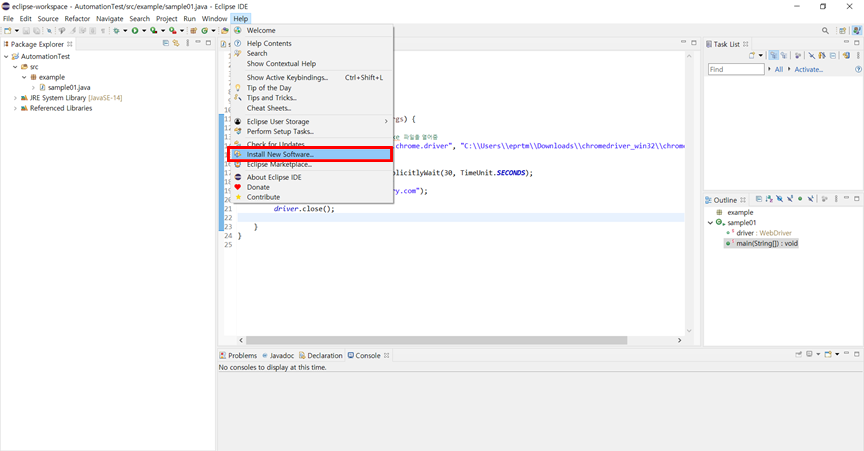Click the Find field in Task List
This screenshot has height=451, width=864.
click(x=736, y=69)
